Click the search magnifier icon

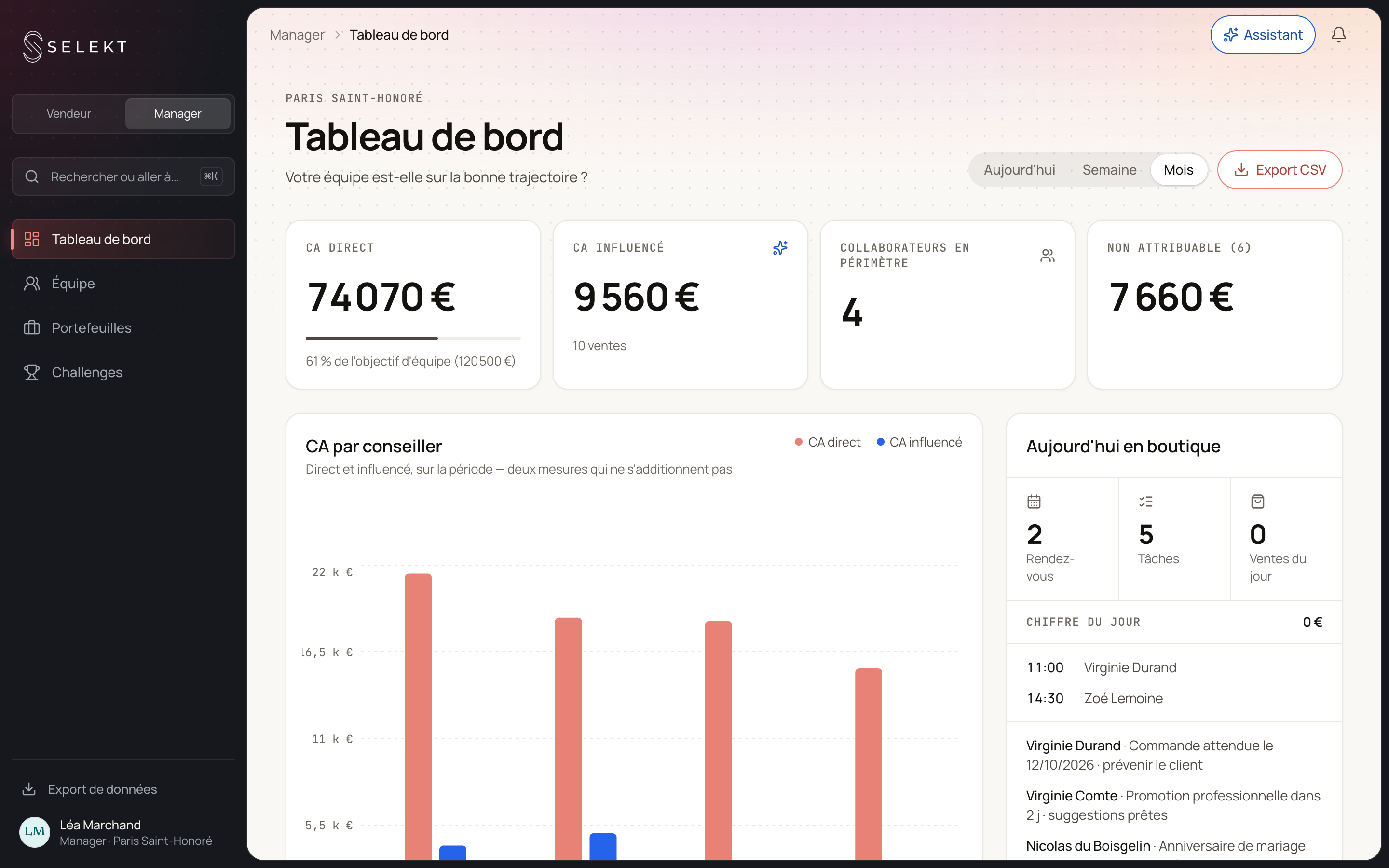tap(32, 177)
